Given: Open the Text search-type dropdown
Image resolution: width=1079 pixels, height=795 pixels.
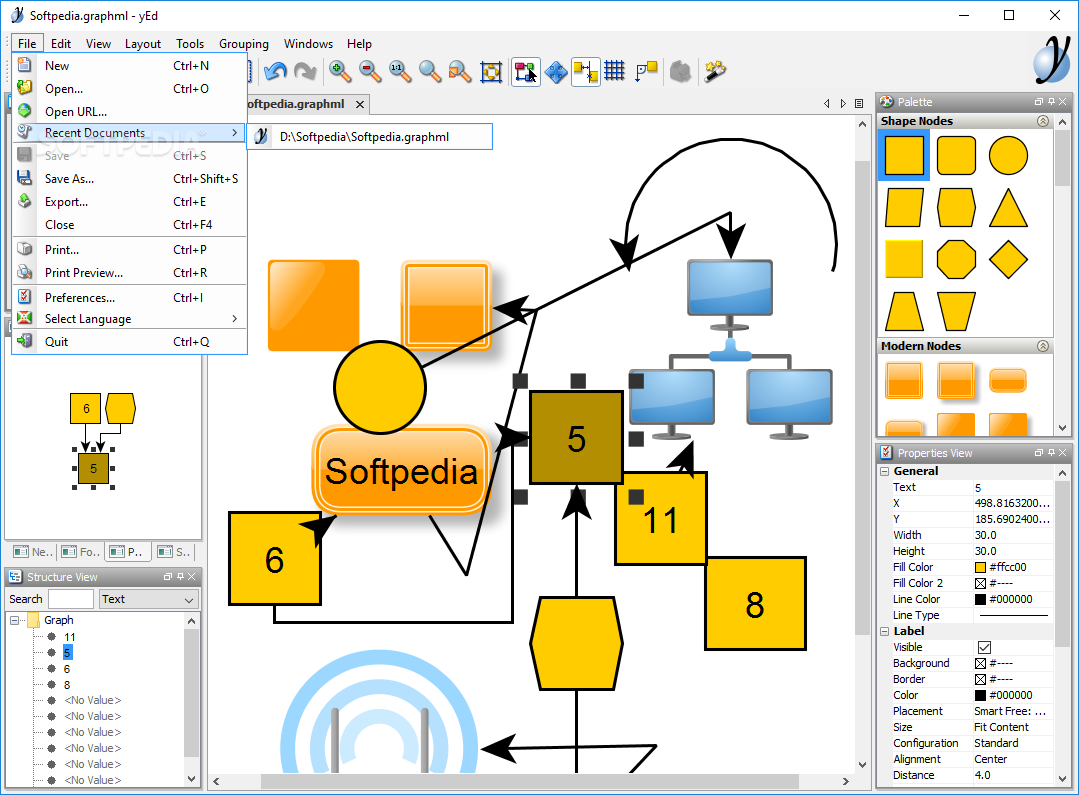Looking at the screenshot, I should [x=149, y=600].
